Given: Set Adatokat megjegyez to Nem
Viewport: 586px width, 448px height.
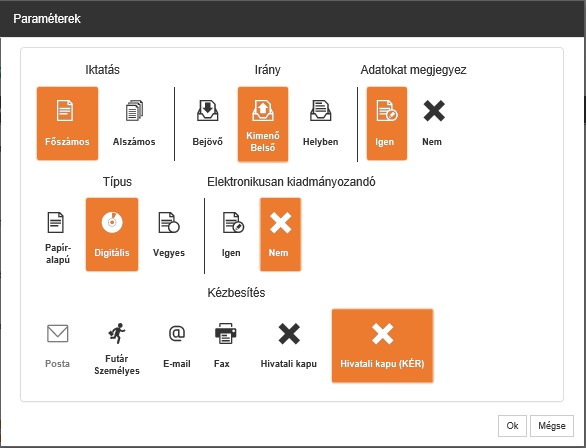Looking at the screenshot, I should click(433, 124).
